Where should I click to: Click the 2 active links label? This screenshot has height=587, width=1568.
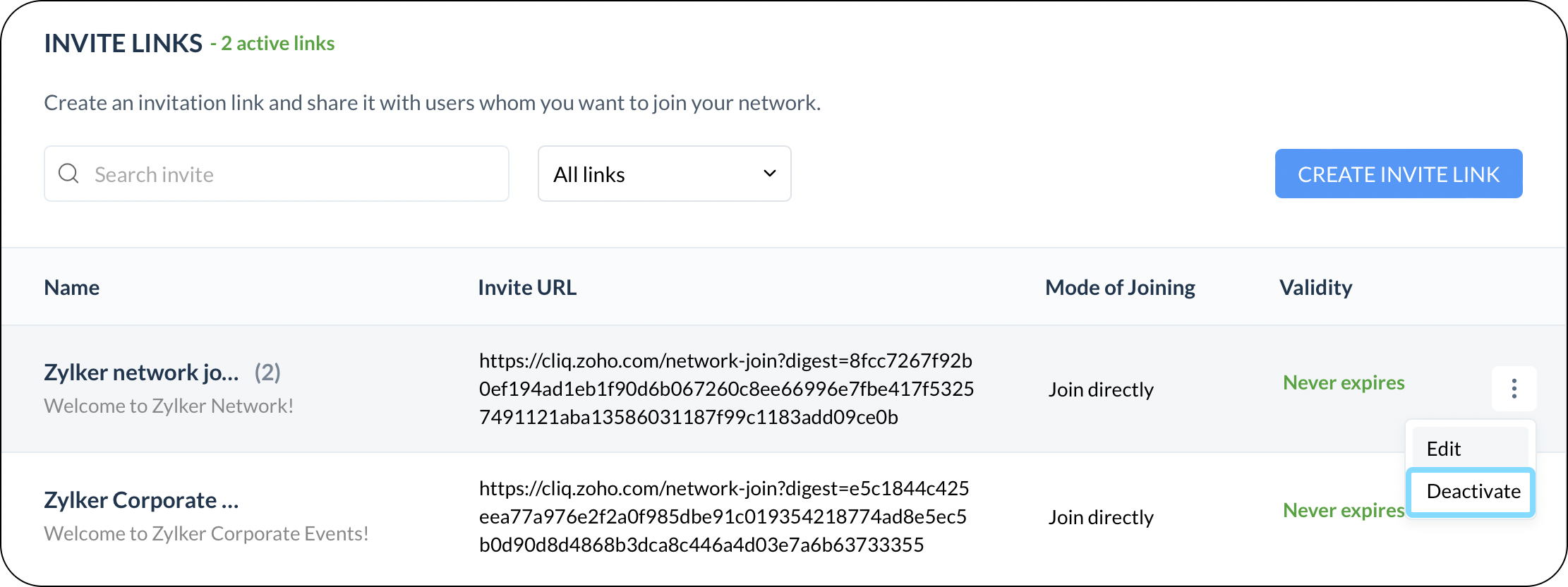click(277, 44)
